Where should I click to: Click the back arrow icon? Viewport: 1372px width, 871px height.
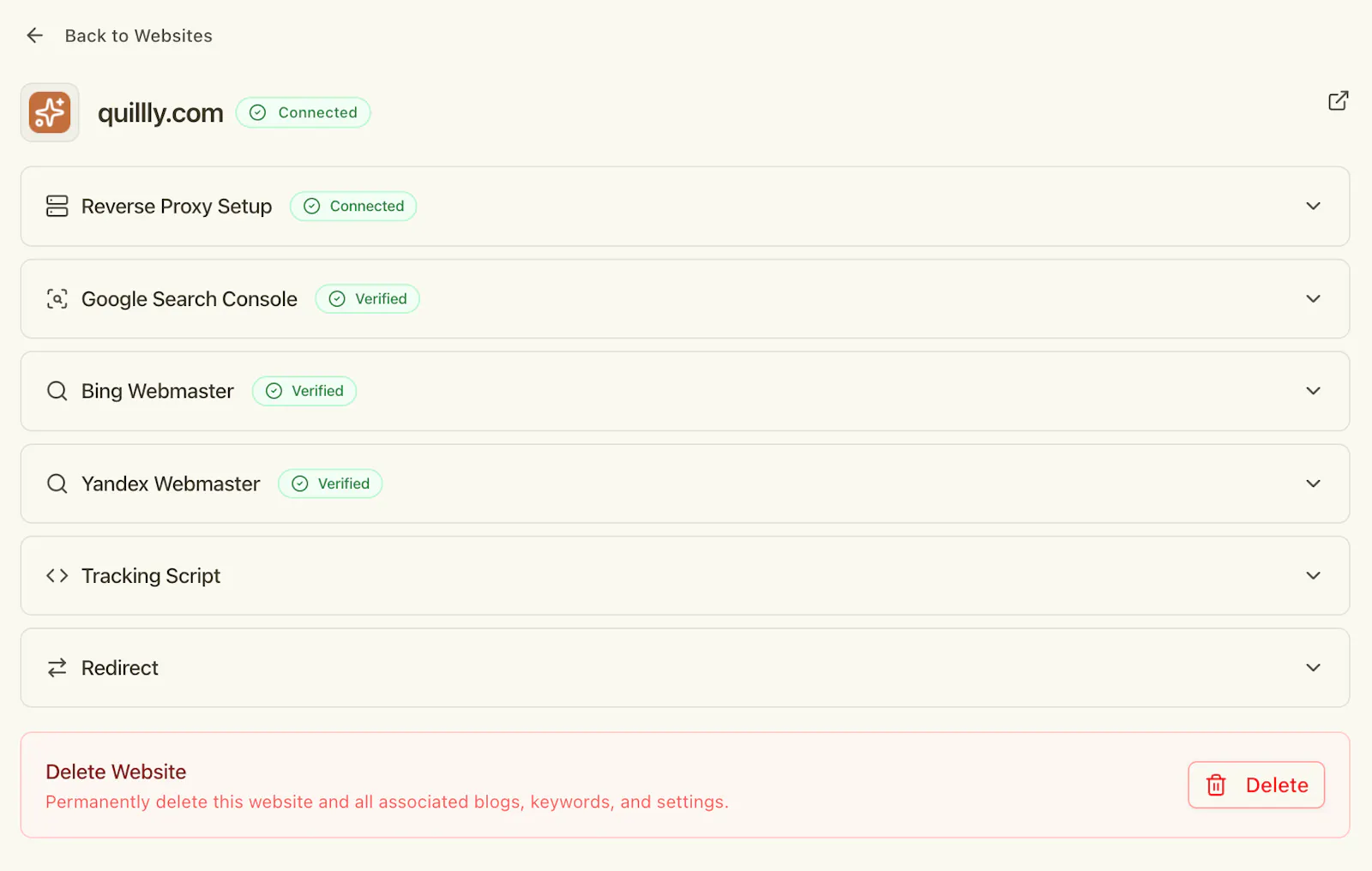[x=34, y=35]
